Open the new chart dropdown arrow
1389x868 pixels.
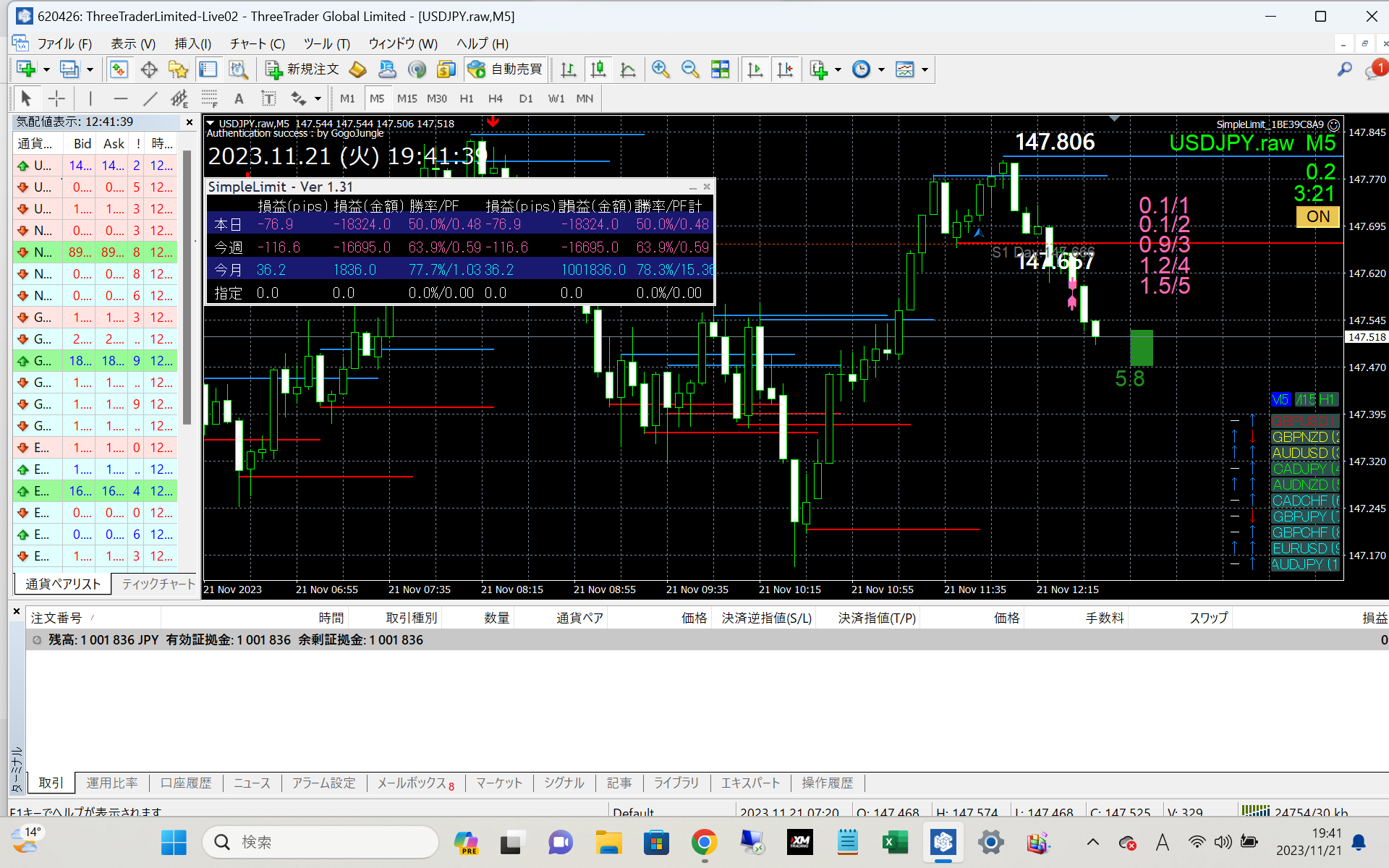tap(46, 70)
